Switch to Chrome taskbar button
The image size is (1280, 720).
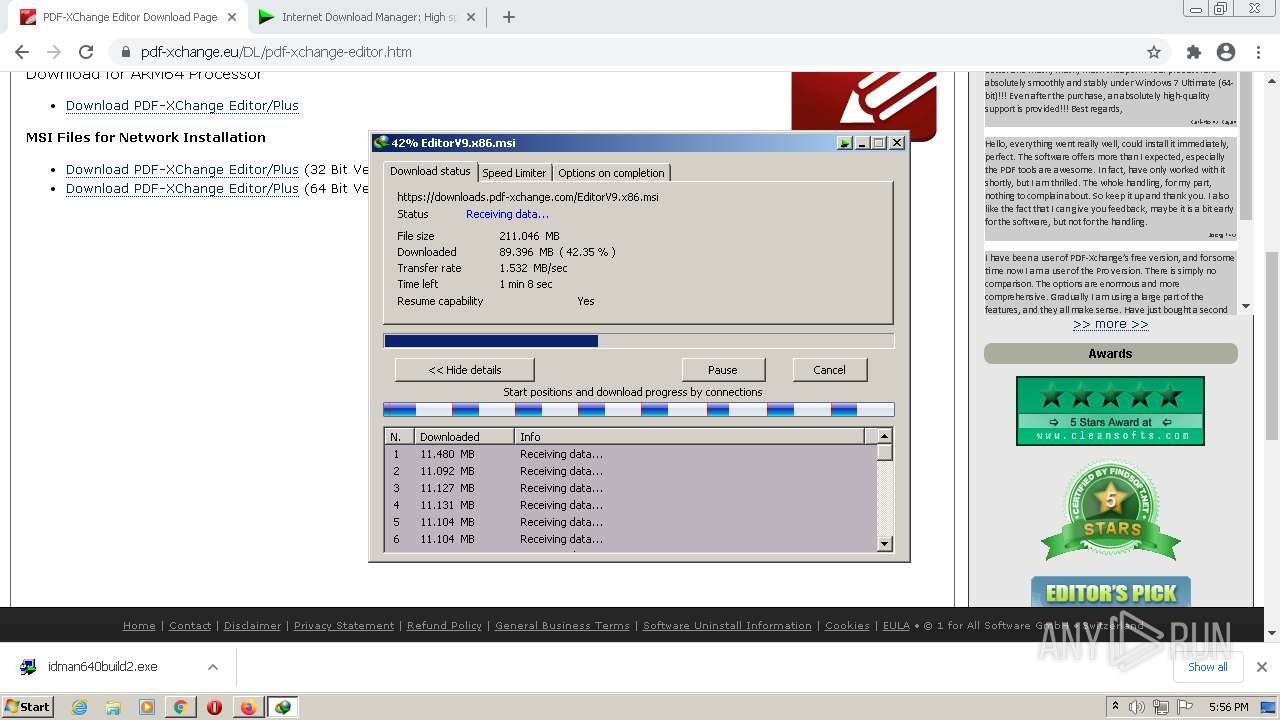(x=181, y=707)
